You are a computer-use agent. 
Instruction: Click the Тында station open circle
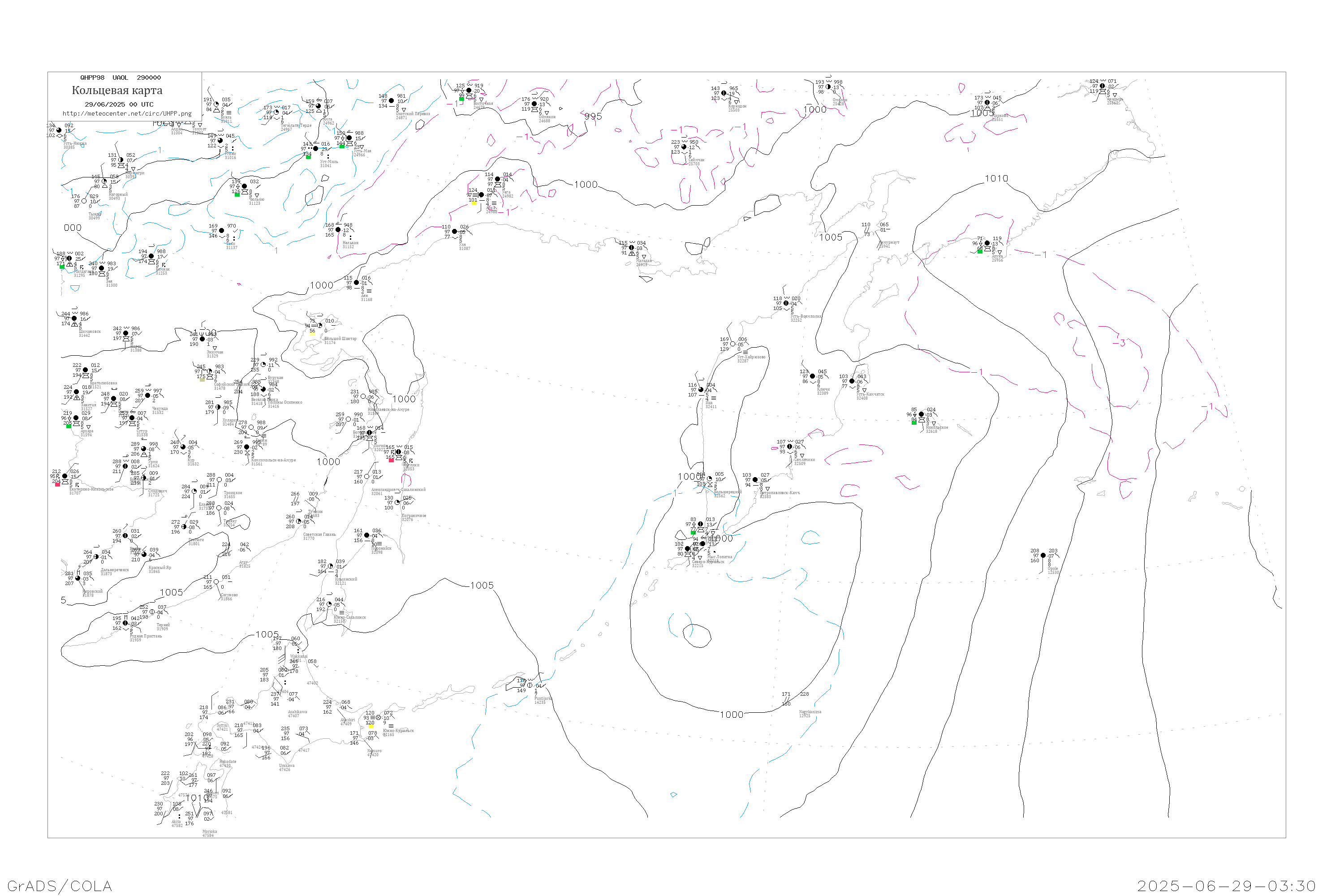pyautogui.click(x=84, y=201)
